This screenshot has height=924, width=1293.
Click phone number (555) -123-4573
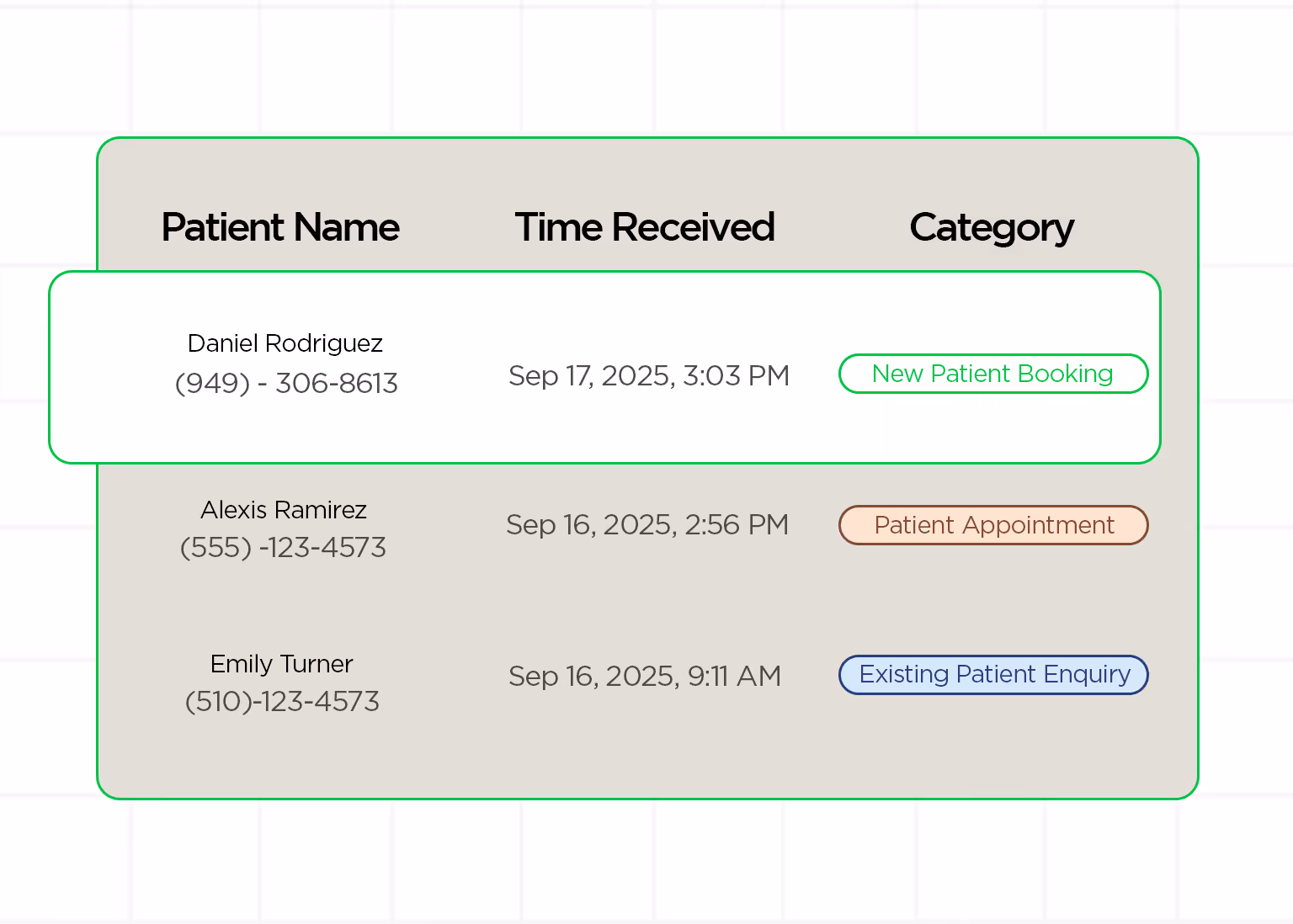(283, 547)
